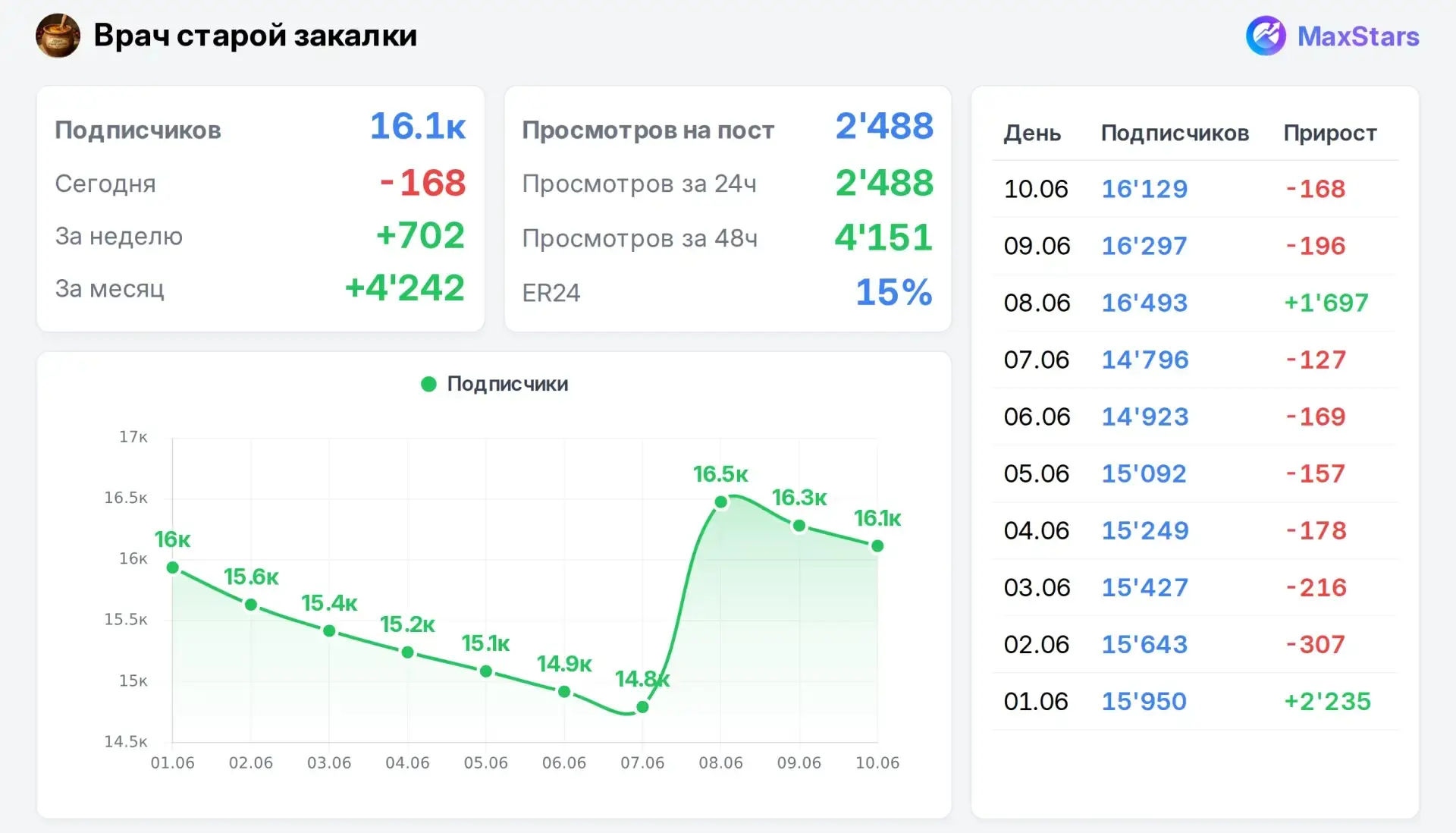The width and height of the screenshot is (1456, 833).
Task: Click the День column header
Action: 1032,134
